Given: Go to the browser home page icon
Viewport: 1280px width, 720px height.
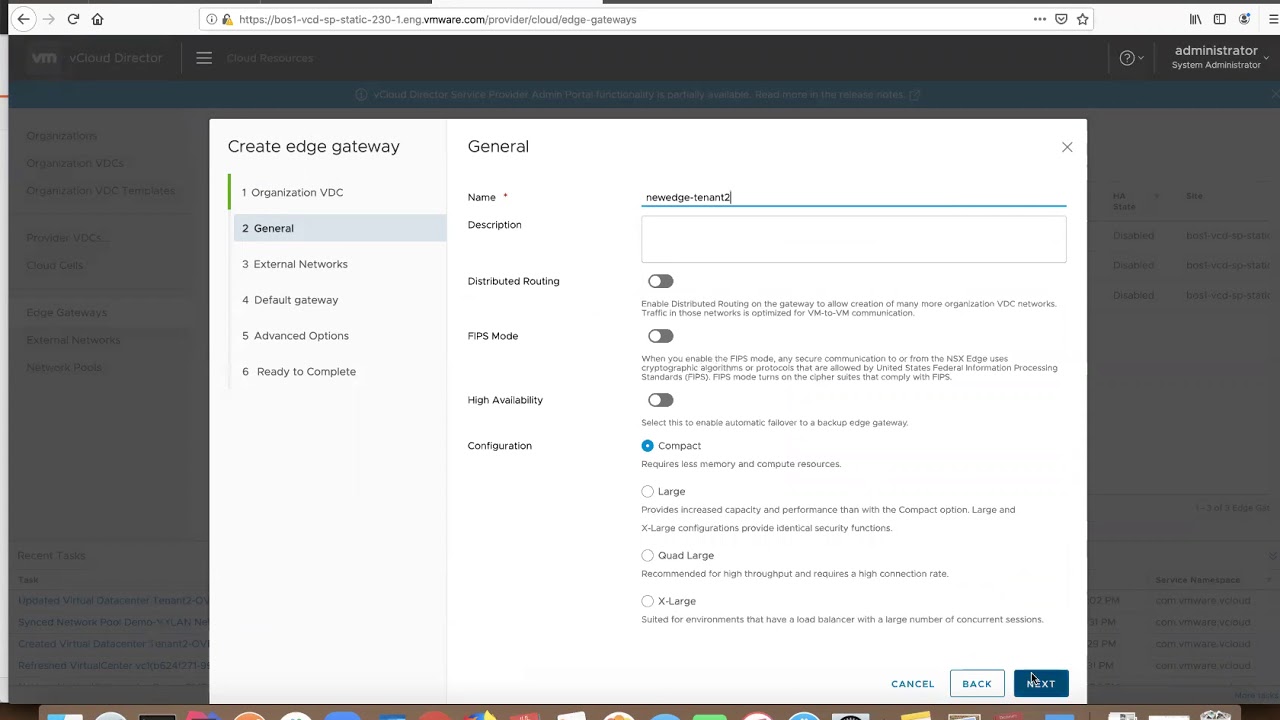Looking at the screenshot, I should click(97, 19).
